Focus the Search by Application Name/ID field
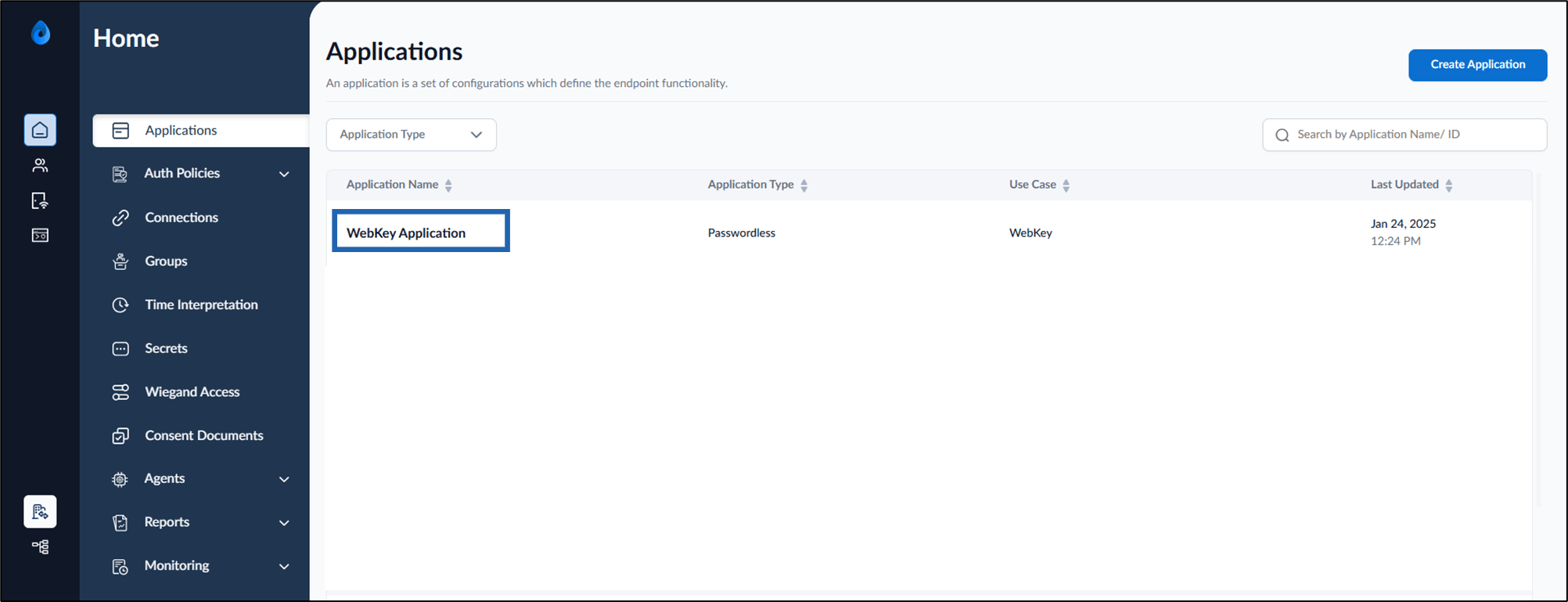Image resolution: width=1568 pixels, height=602 pixels. (x=1404, y=135)
